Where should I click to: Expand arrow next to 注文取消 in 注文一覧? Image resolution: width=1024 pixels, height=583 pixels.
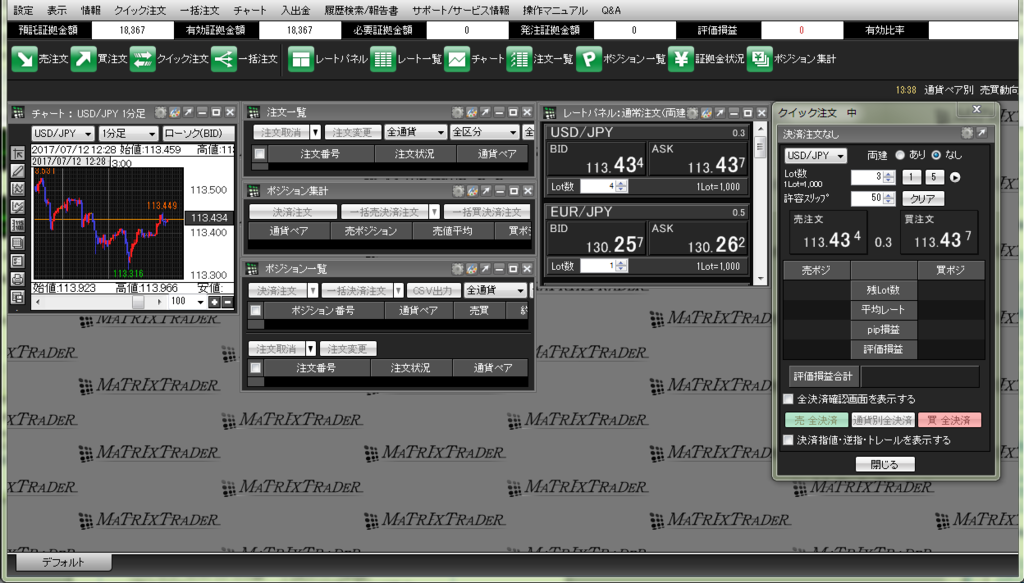click(x=315, y=133)
